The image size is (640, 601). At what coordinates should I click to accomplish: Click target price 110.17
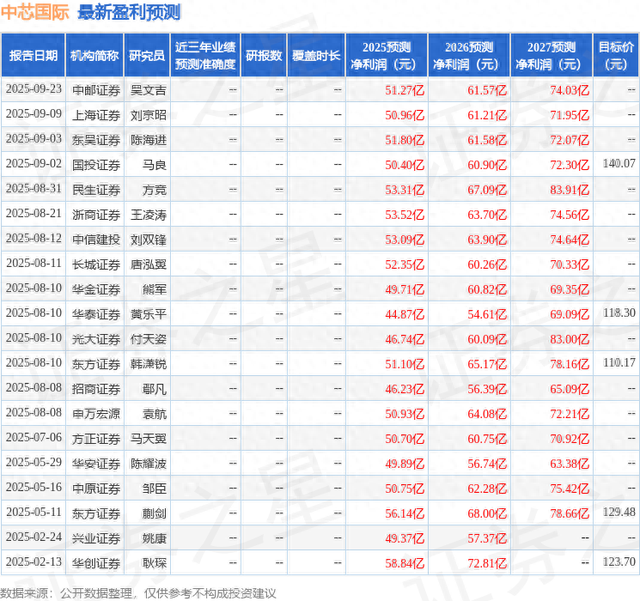point(619,363)
